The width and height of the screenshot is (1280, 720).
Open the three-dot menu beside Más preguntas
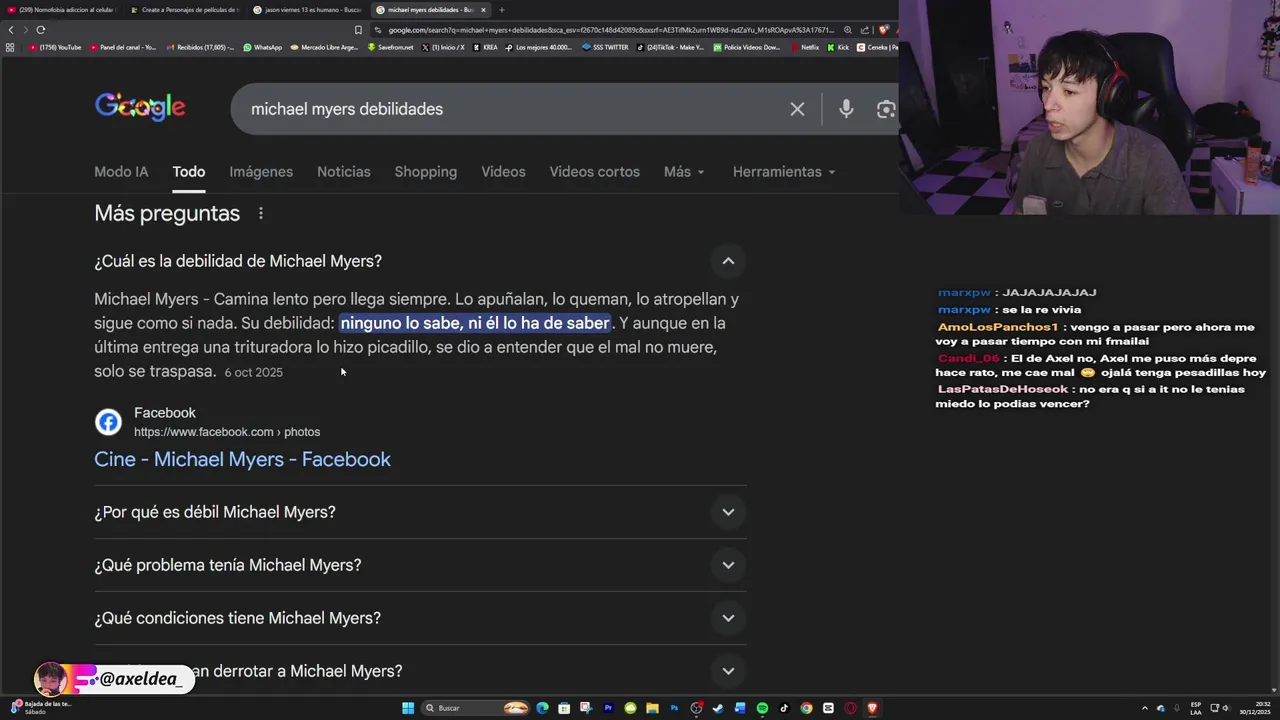(x=261, y=213)
